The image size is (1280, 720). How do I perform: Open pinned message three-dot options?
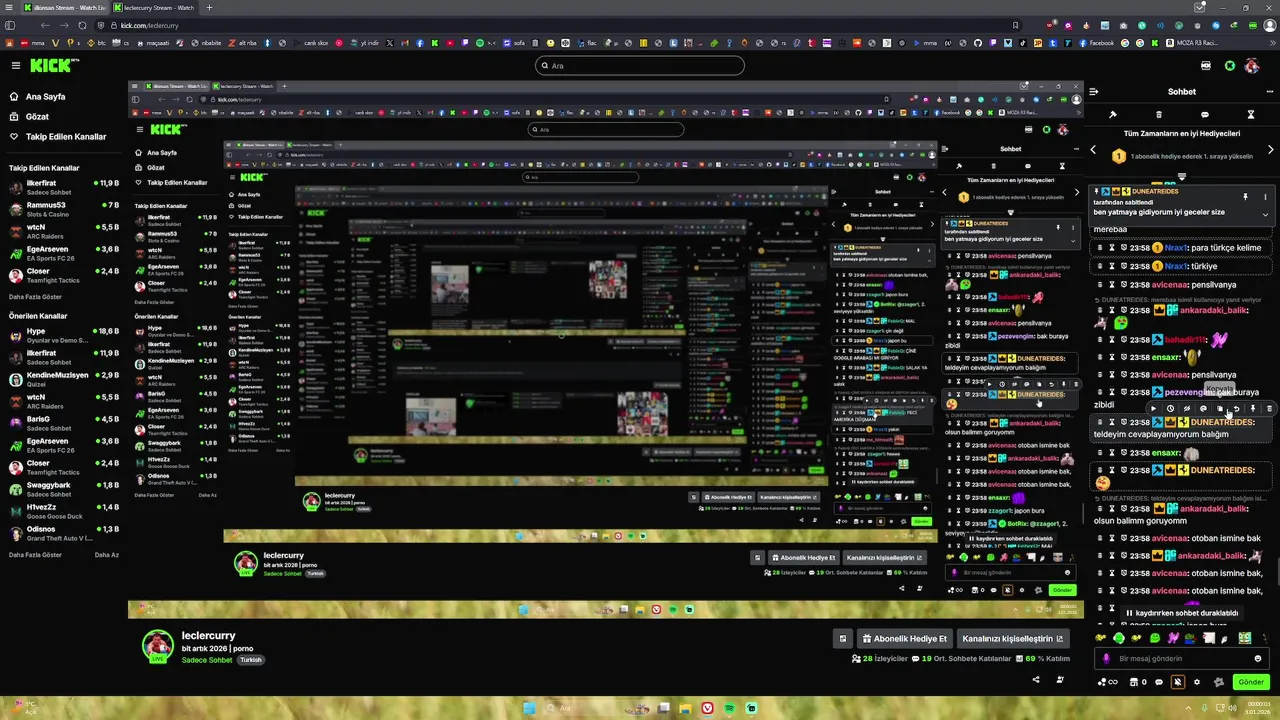tap(1265, 197)
